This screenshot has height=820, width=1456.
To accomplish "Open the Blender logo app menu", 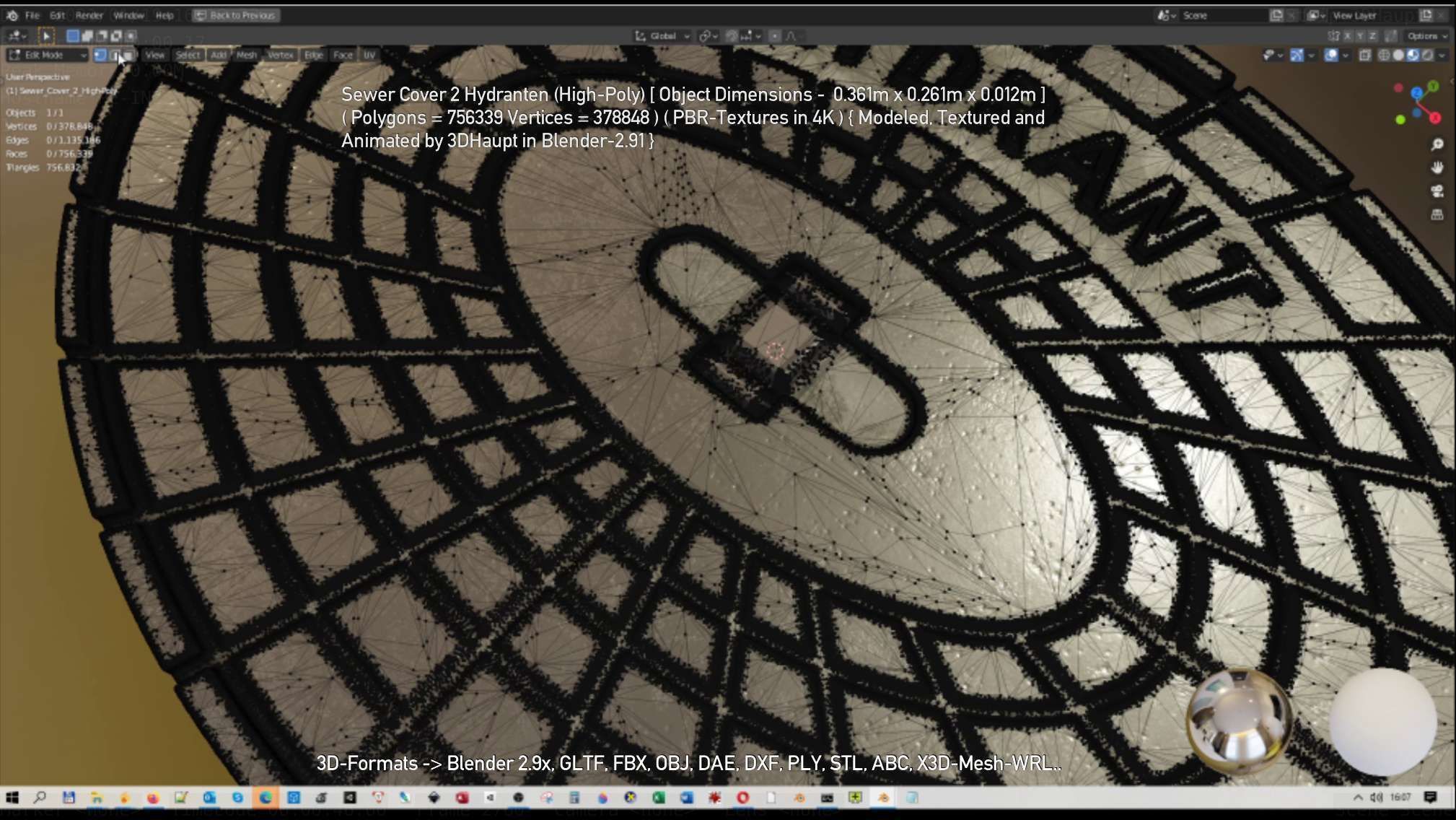I will 12,15.
